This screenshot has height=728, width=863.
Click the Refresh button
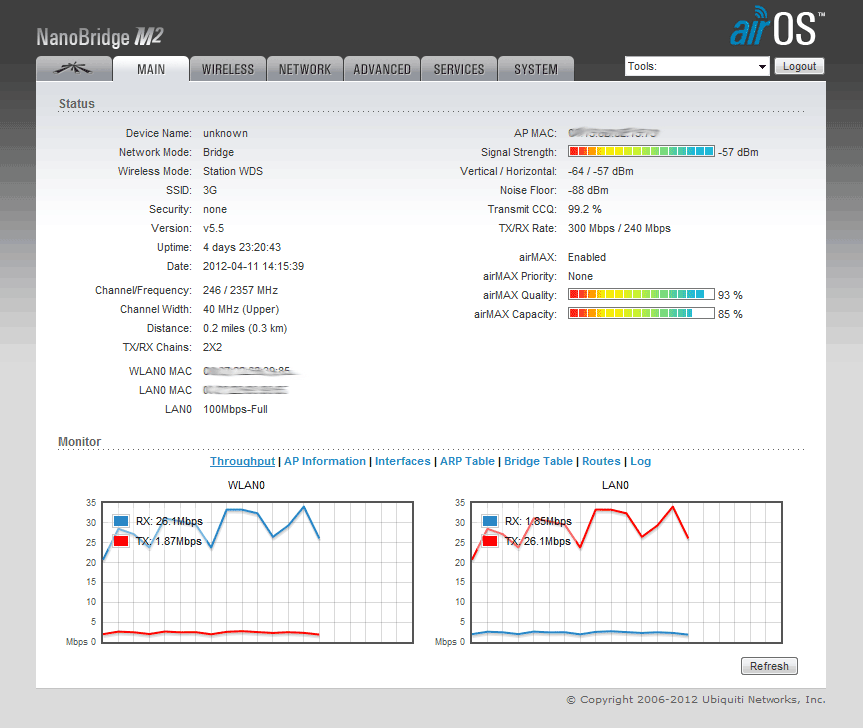(769, 666)
